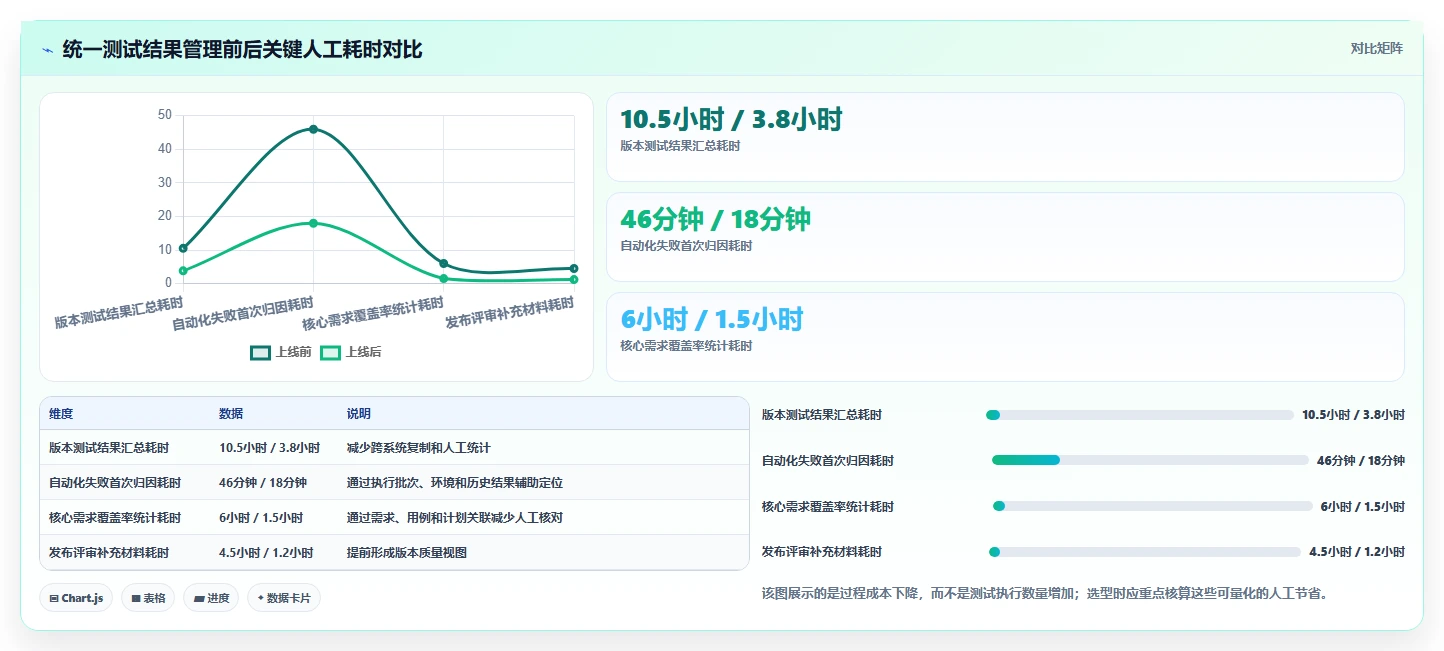This screenshot has height=651, width=1444.
Task: Click the 进度 chip icon
Action: tap(198, 598)
